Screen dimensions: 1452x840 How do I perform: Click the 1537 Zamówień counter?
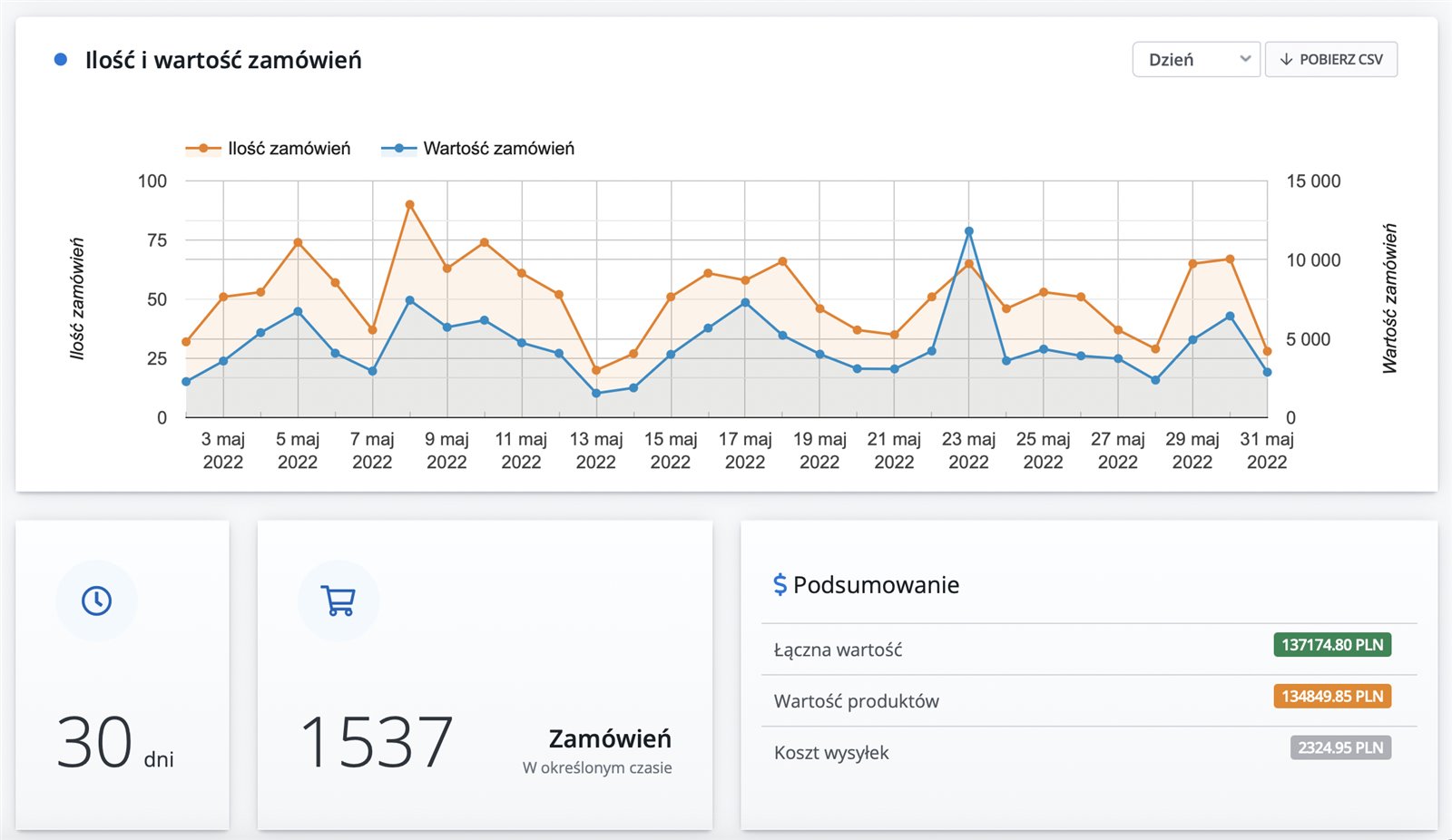click(x=377, y=742)
